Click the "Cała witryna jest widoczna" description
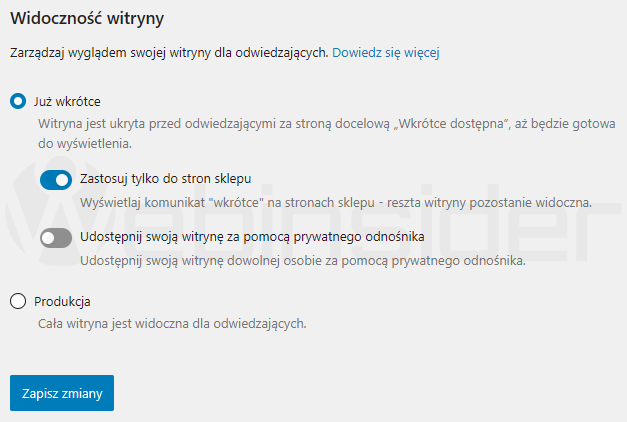 click(170, 323)
